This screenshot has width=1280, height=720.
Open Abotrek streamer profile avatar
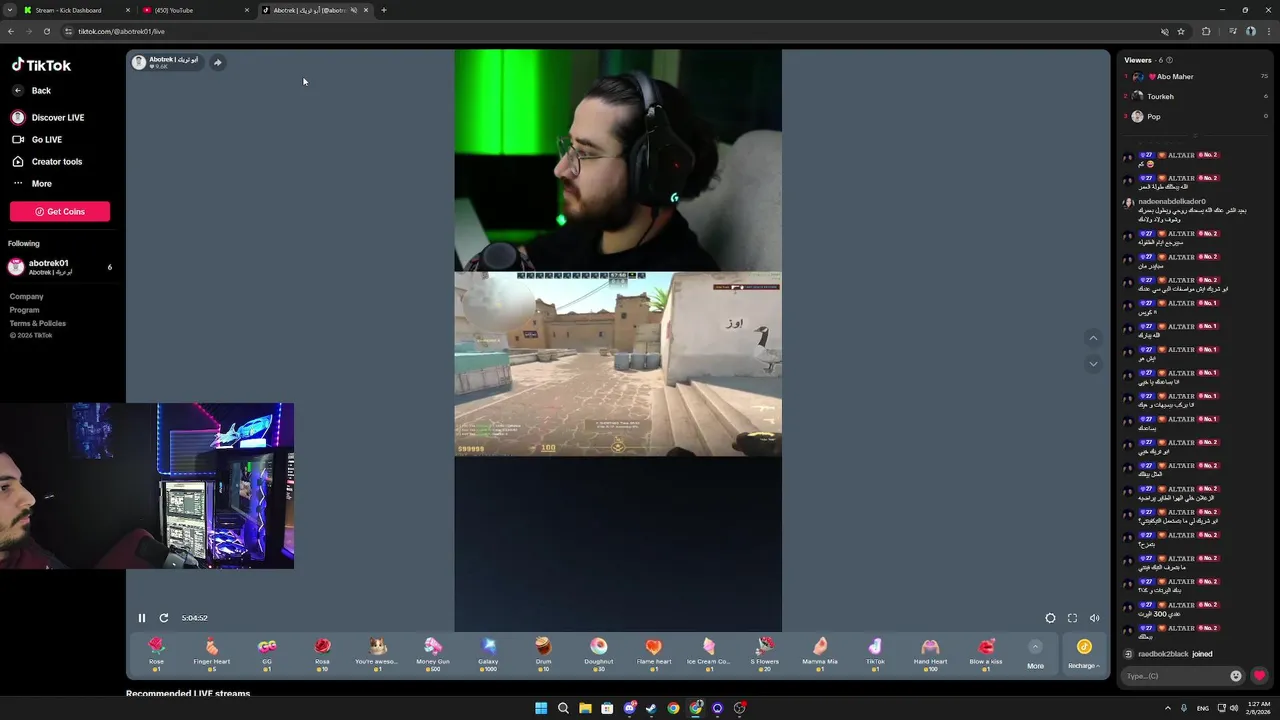(139, 62)
